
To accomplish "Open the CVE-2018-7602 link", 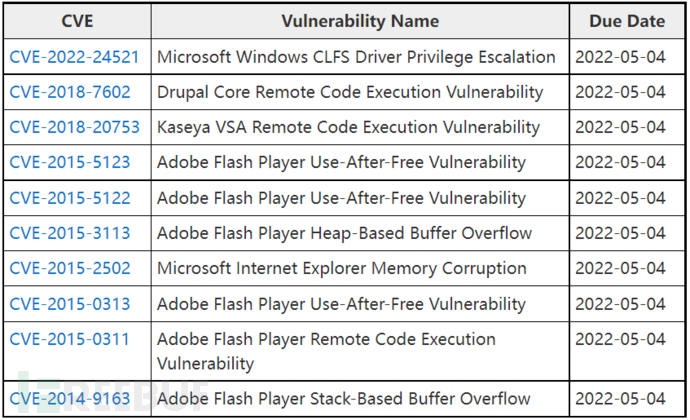I will (70, 92).
